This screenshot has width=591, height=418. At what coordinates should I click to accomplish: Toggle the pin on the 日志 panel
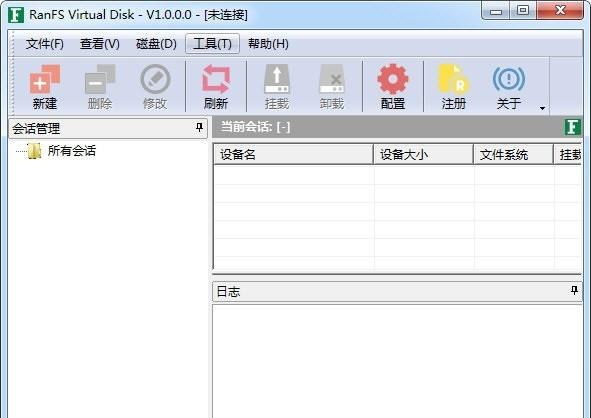[x=574, y=291]
